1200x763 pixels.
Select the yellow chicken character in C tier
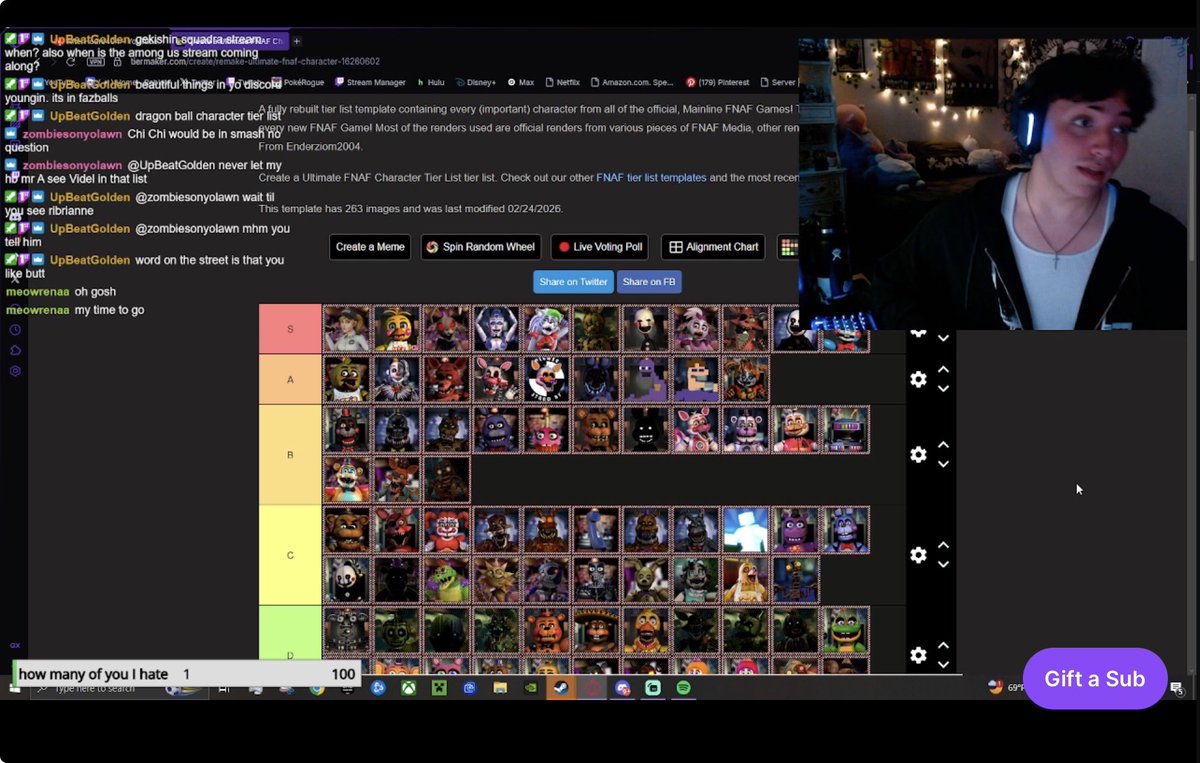[x=745, y=580]
